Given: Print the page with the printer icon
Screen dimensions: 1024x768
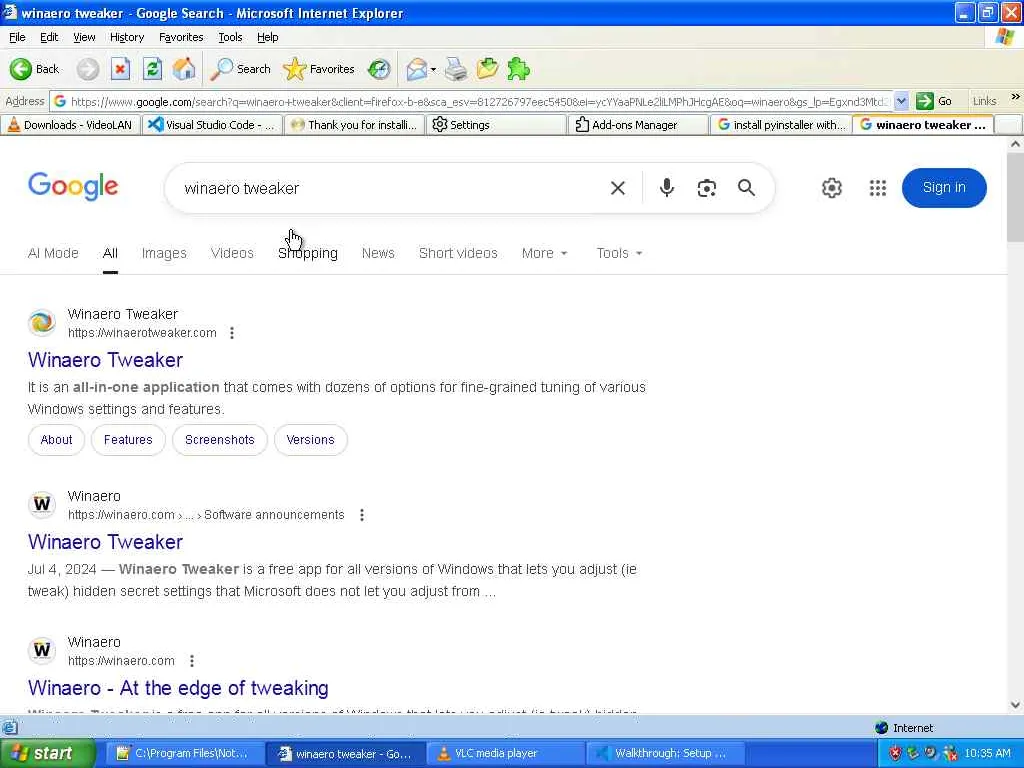Looking at the screenshot, I should click(x=456, y=69).
